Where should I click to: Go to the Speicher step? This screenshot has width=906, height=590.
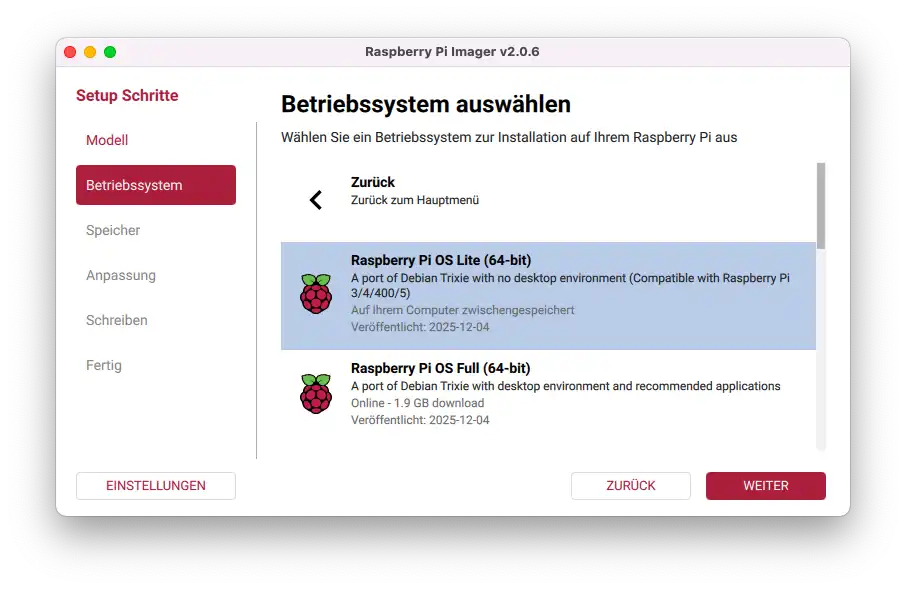click(x=113, y=230)
